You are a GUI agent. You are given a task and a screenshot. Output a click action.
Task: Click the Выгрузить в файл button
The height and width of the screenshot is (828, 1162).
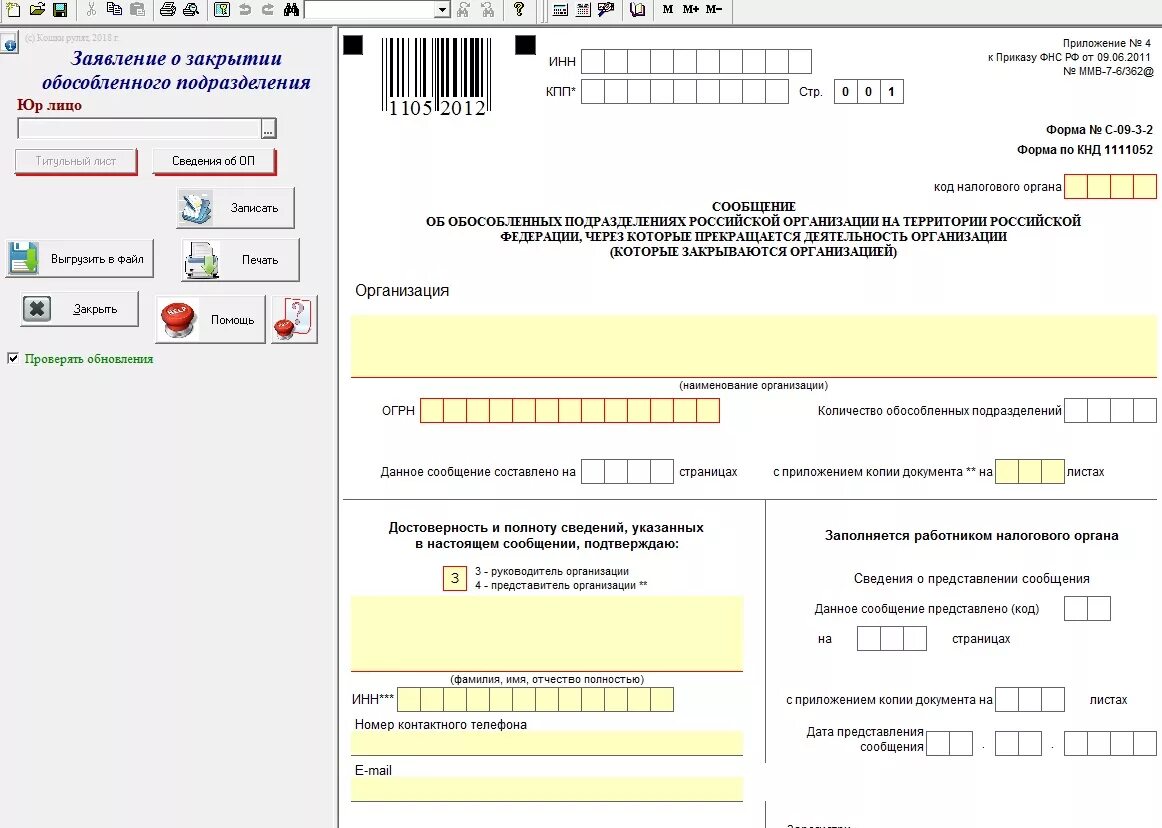tap(79, 259)
